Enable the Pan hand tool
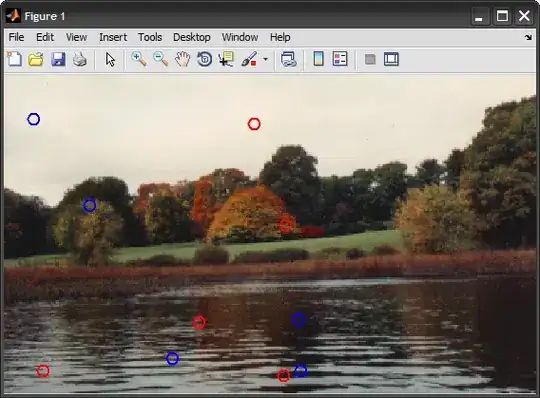 pos(183,59)
